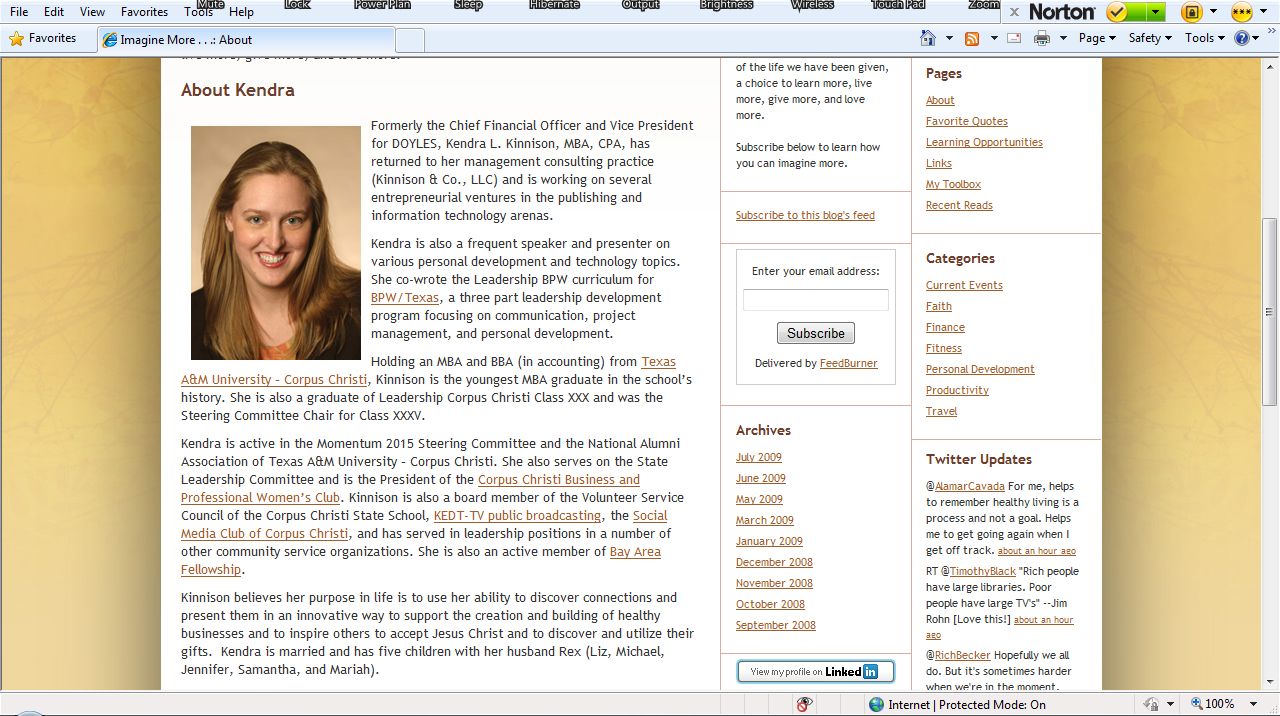This screenshot has width=1280, height=716.
Task: Click the View my profile on LinkedIn badge
Action: [x=816, y=671]
